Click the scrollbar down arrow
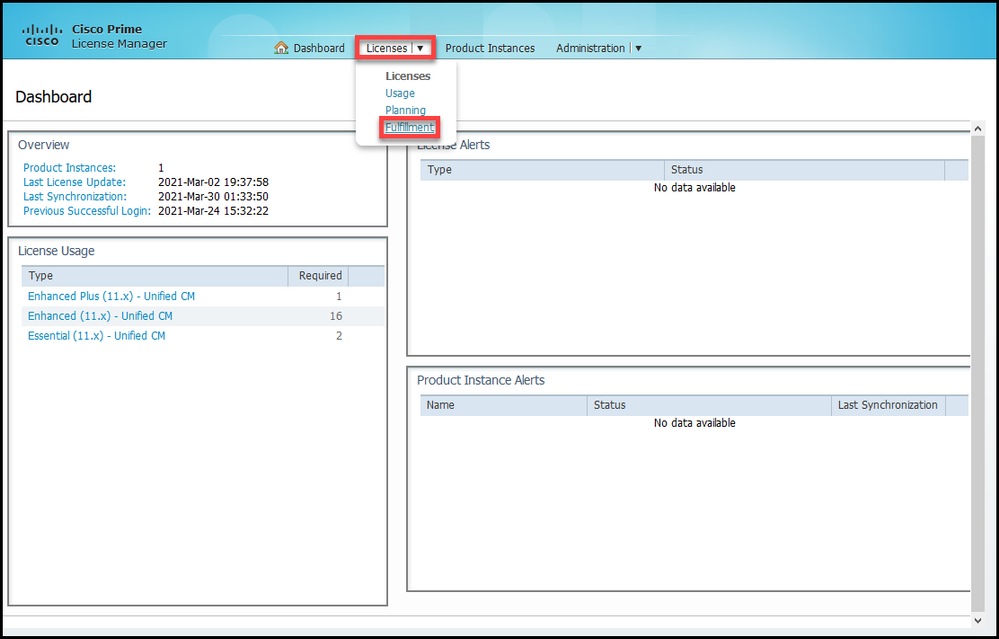 pyautogui.click(x=978, y=620)
